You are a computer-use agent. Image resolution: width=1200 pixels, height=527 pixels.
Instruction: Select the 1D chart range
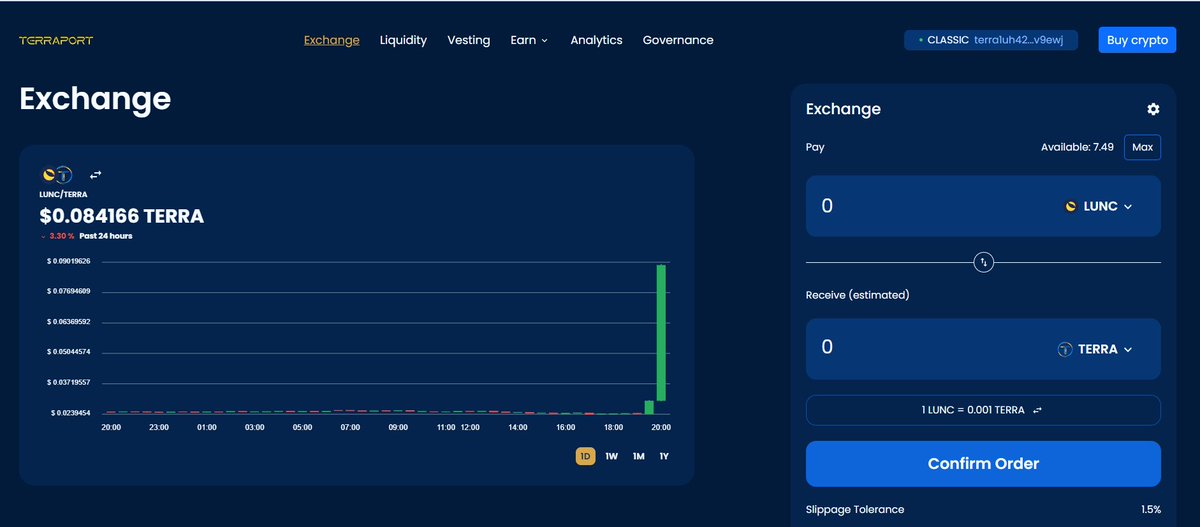(585, 456)
